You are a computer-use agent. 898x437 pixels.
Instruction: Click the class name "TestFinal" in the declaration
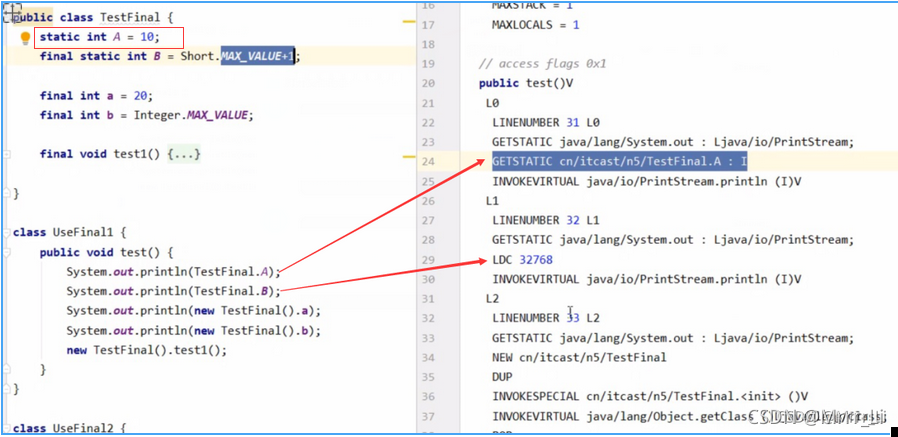pyautogui.click(x=130, y=17)
